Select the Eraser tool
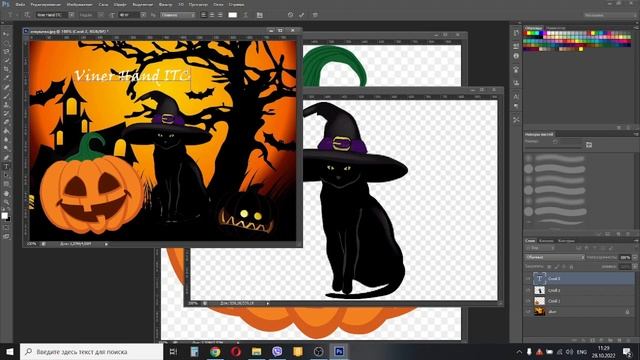The image size is (640, 360). coord(6,122)
